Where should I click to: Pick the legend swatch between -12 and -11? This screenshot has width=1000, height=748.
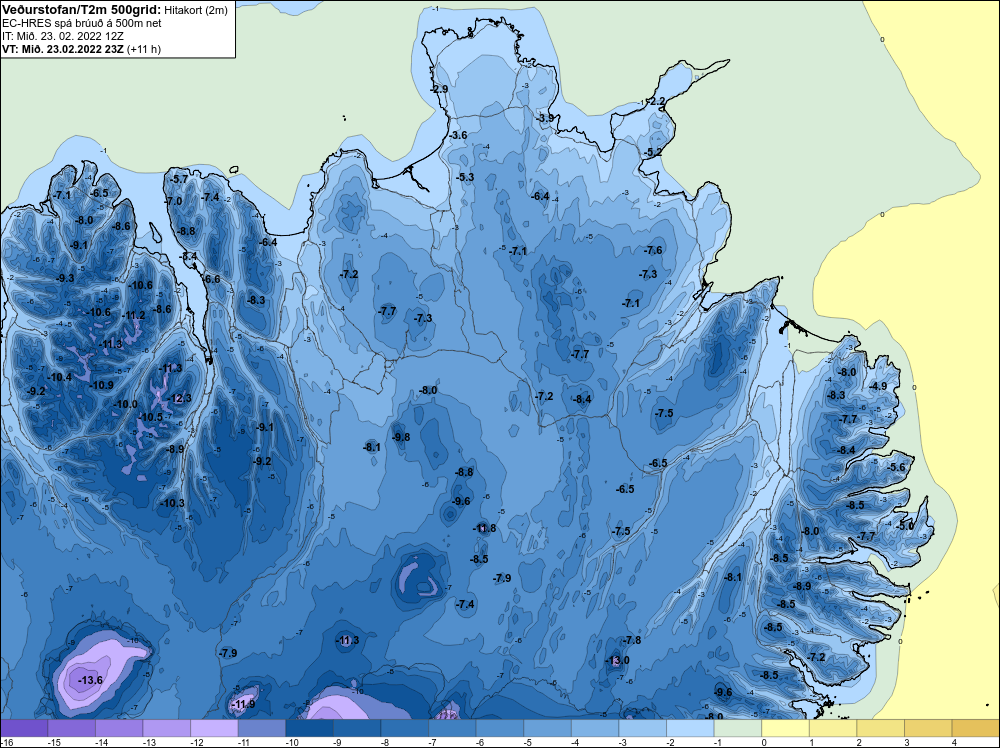[x=214, y=728]
